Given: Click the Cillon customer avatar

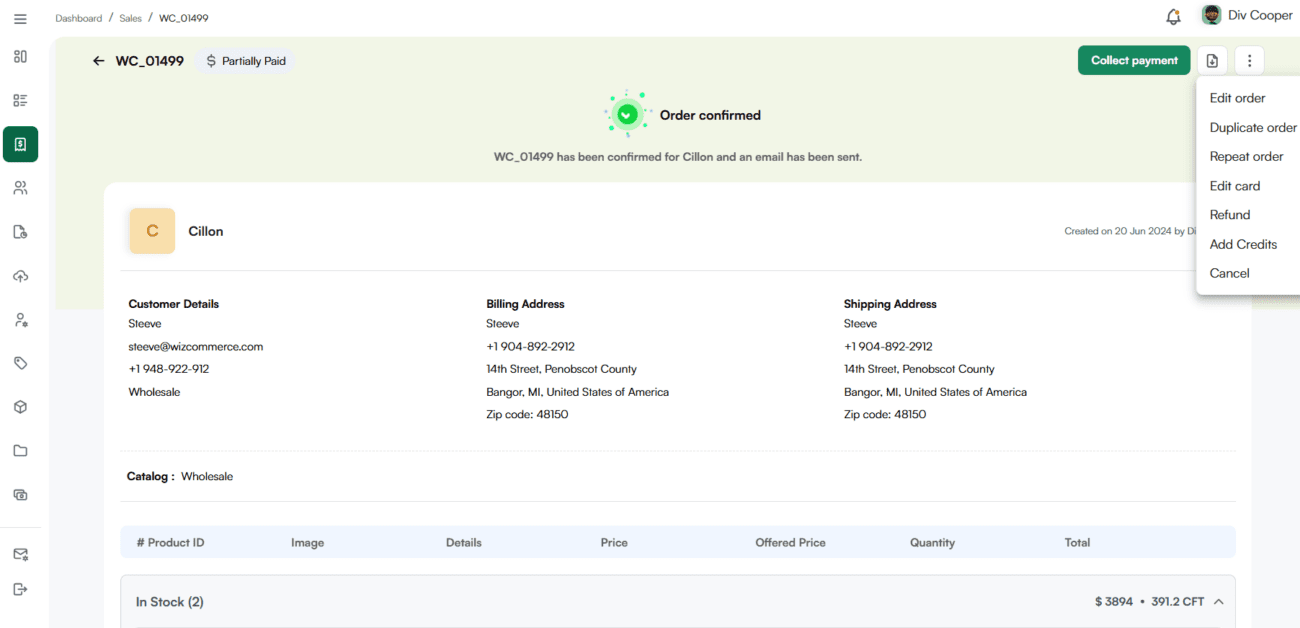Looking at the screenshot, I should [152, 231].
